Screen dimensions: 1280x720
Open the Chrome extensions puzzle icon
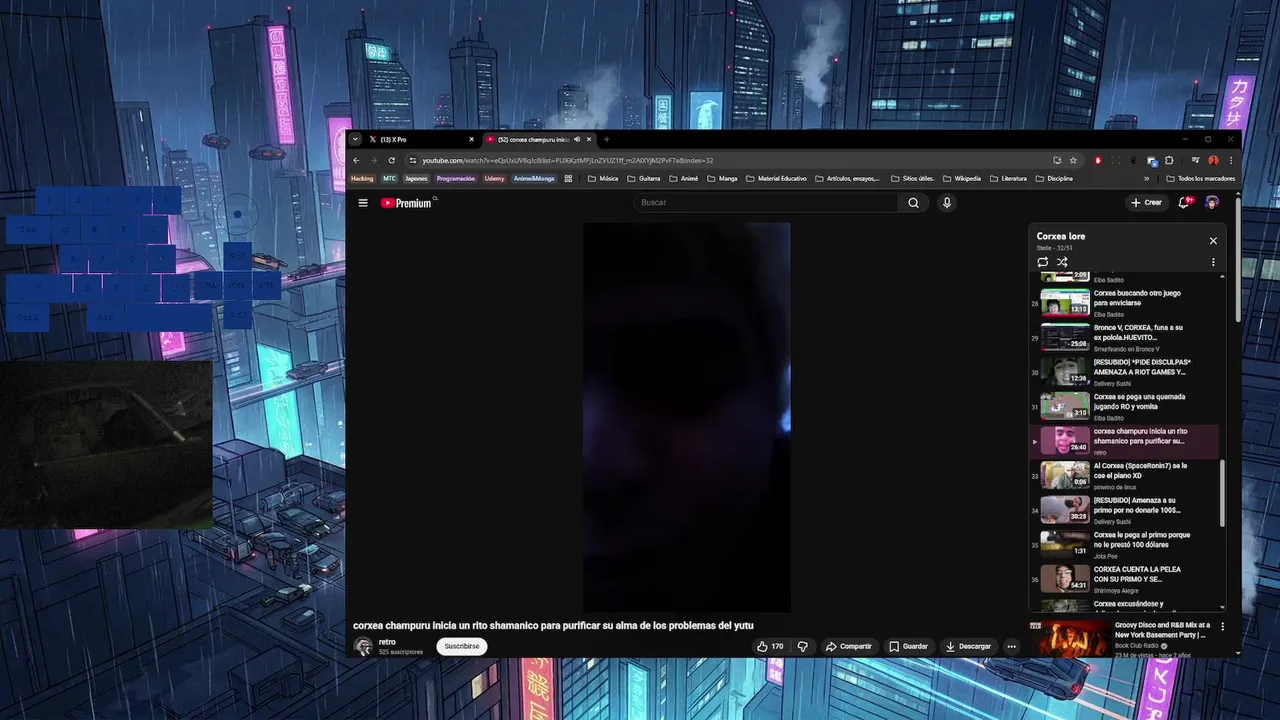(1169, 160)
